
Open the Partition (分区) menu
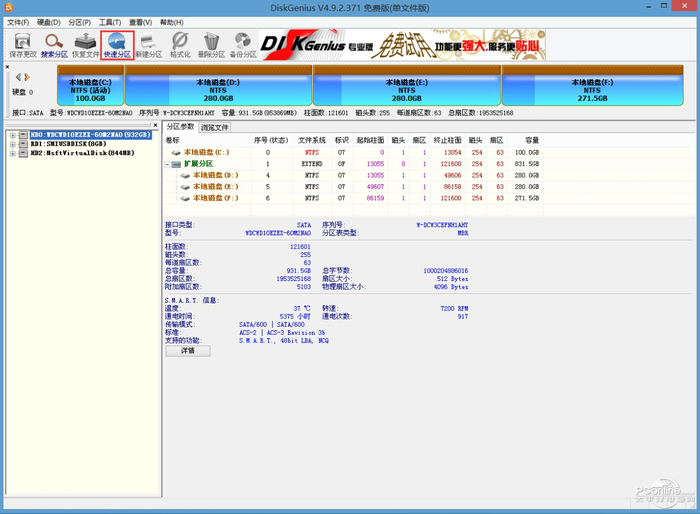[79, 22]
